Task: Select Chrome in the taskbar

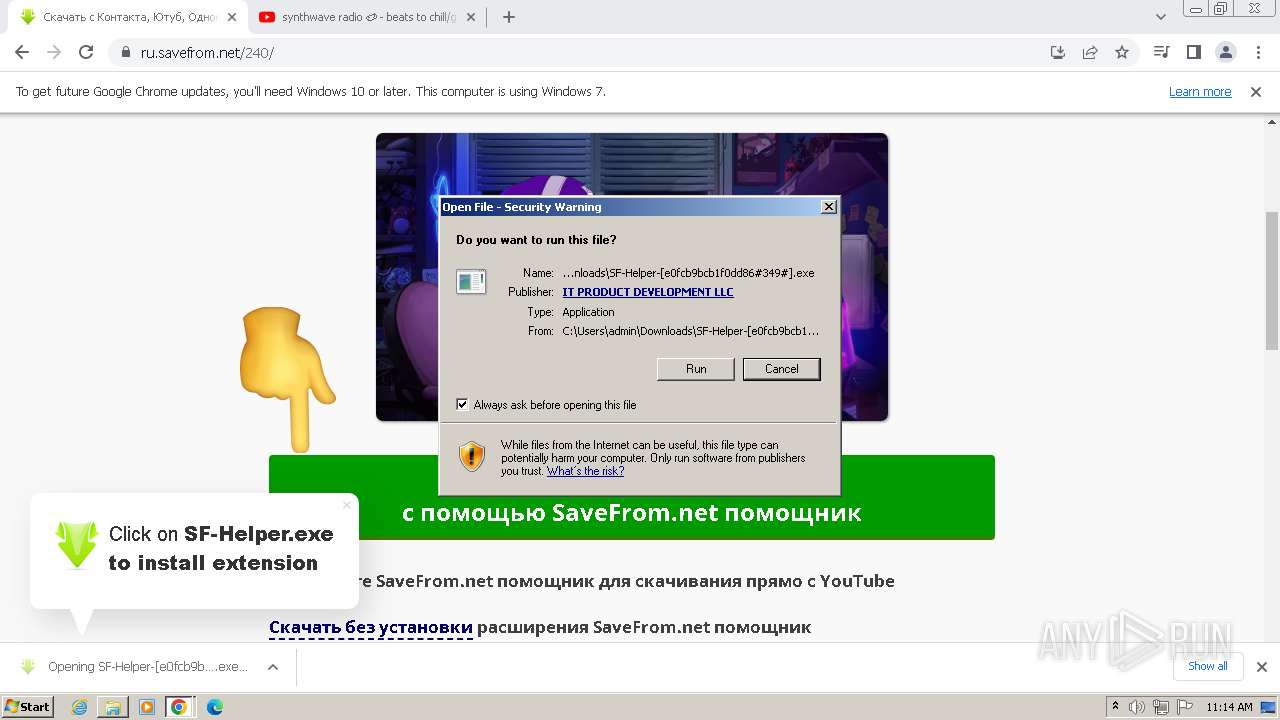Action: [179, 707]
